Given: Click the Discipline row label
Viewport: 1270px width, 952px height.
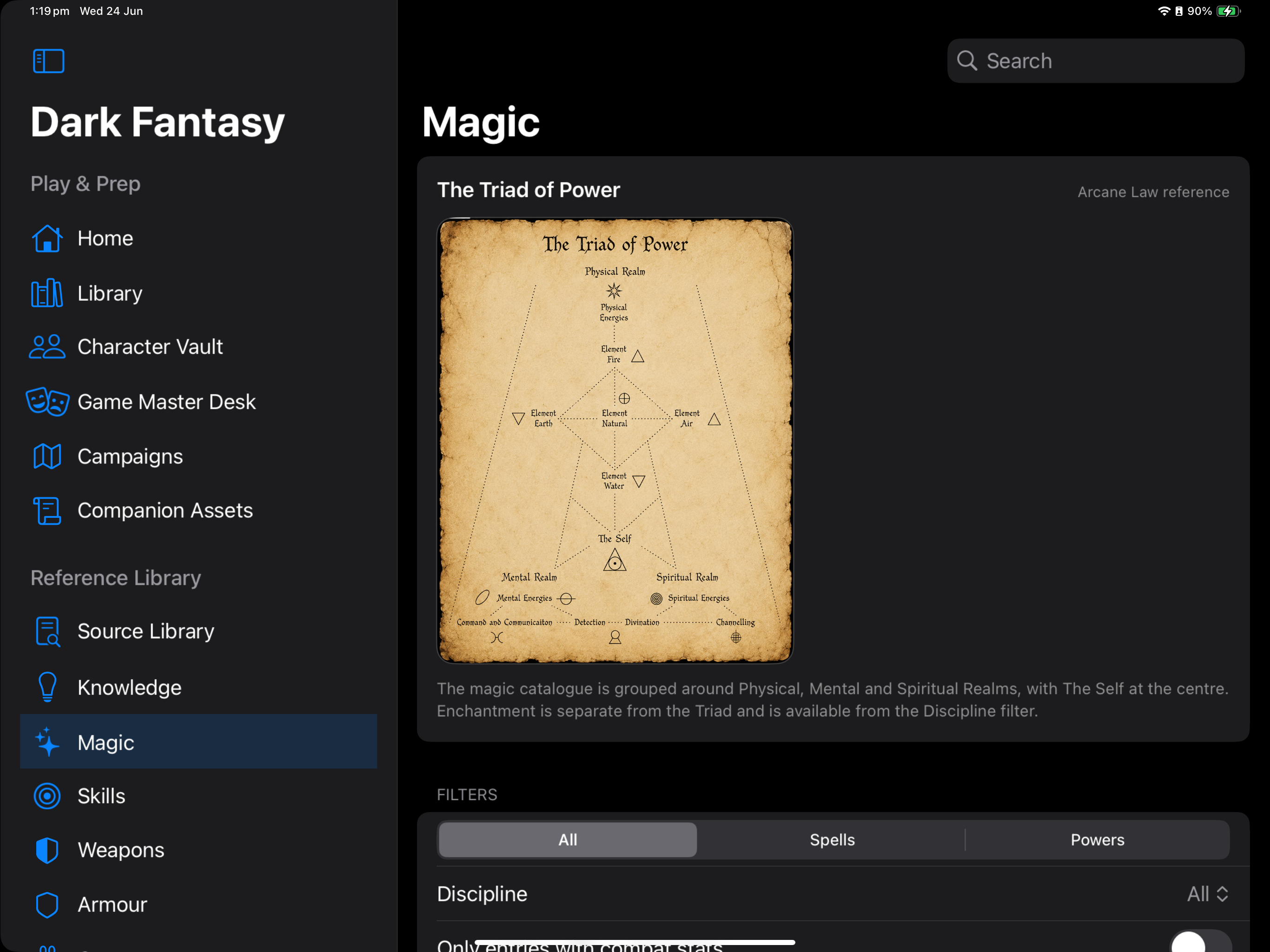Looking at the screenshot, I should coord(482,894).
